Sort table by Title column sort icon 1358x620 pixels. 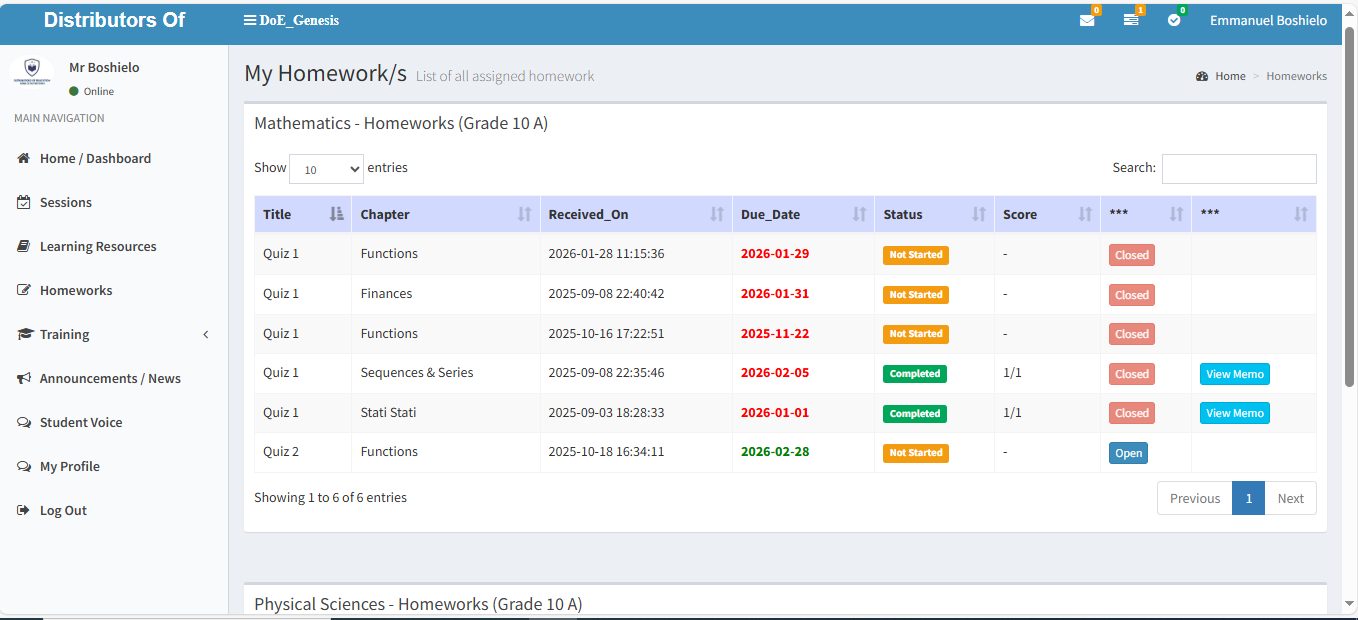click(336, 214)
